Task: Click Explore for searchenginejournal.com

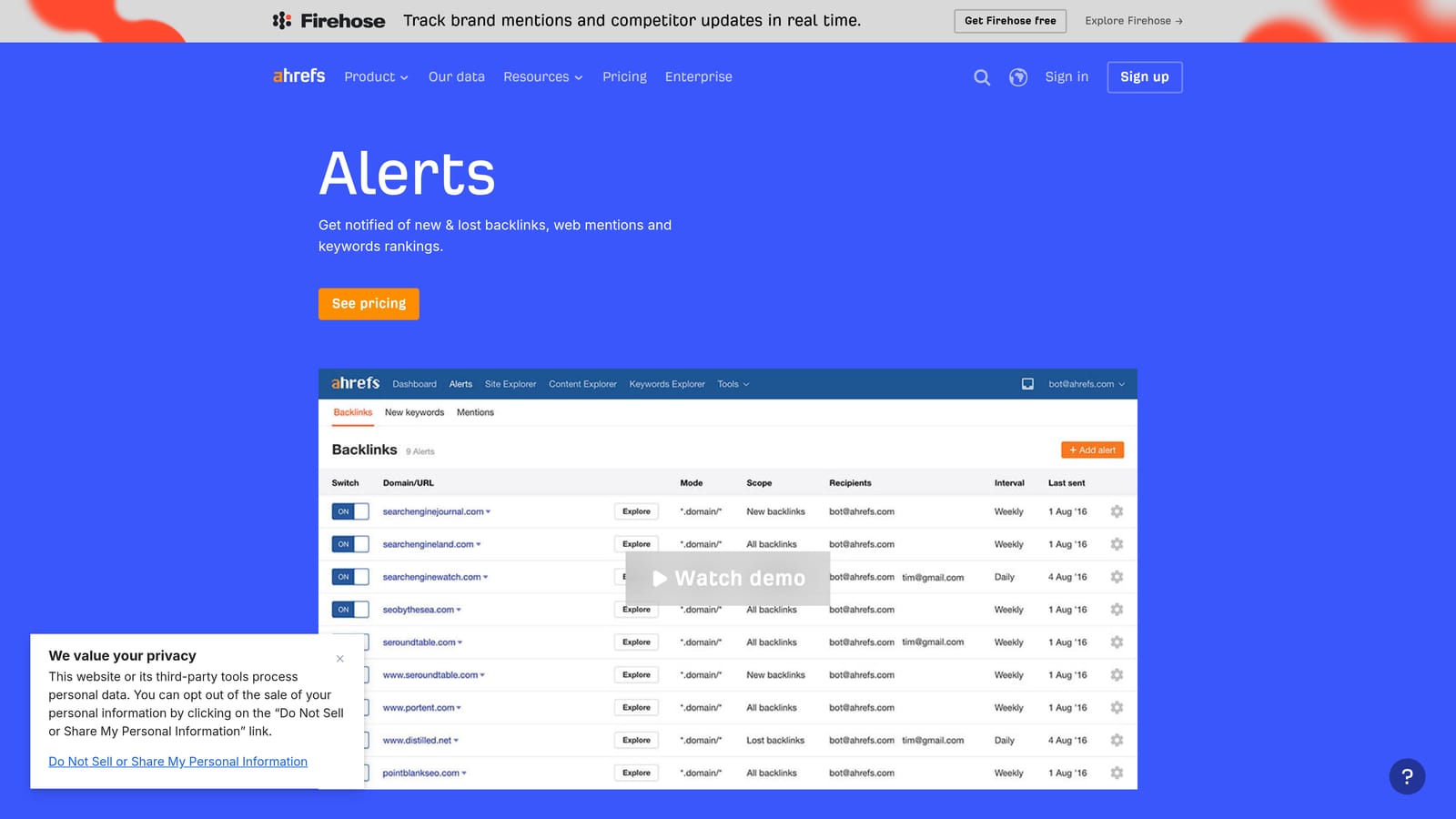Action: tap(636, 511)
